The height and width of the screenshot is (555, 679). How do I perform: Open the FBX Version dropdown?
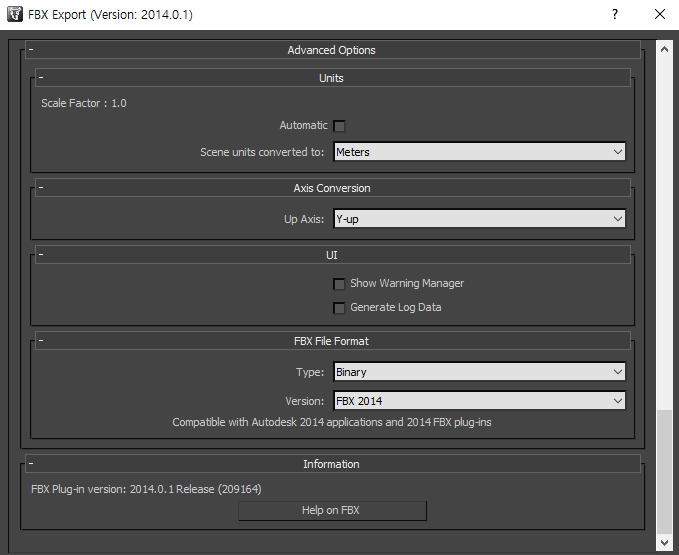479,401
